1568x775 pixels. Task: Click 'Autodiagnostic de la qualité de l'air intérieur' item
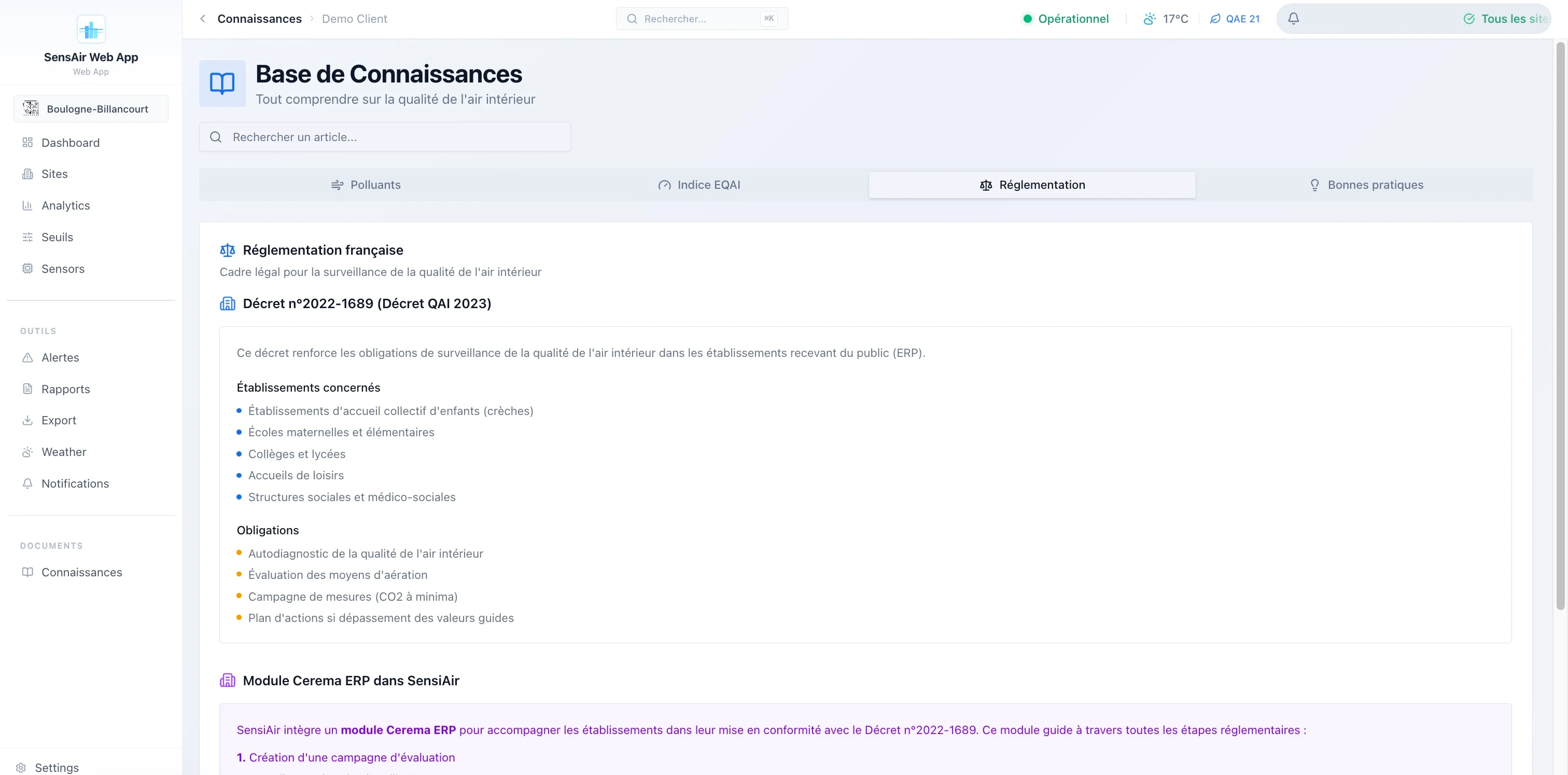click(366, 553)
